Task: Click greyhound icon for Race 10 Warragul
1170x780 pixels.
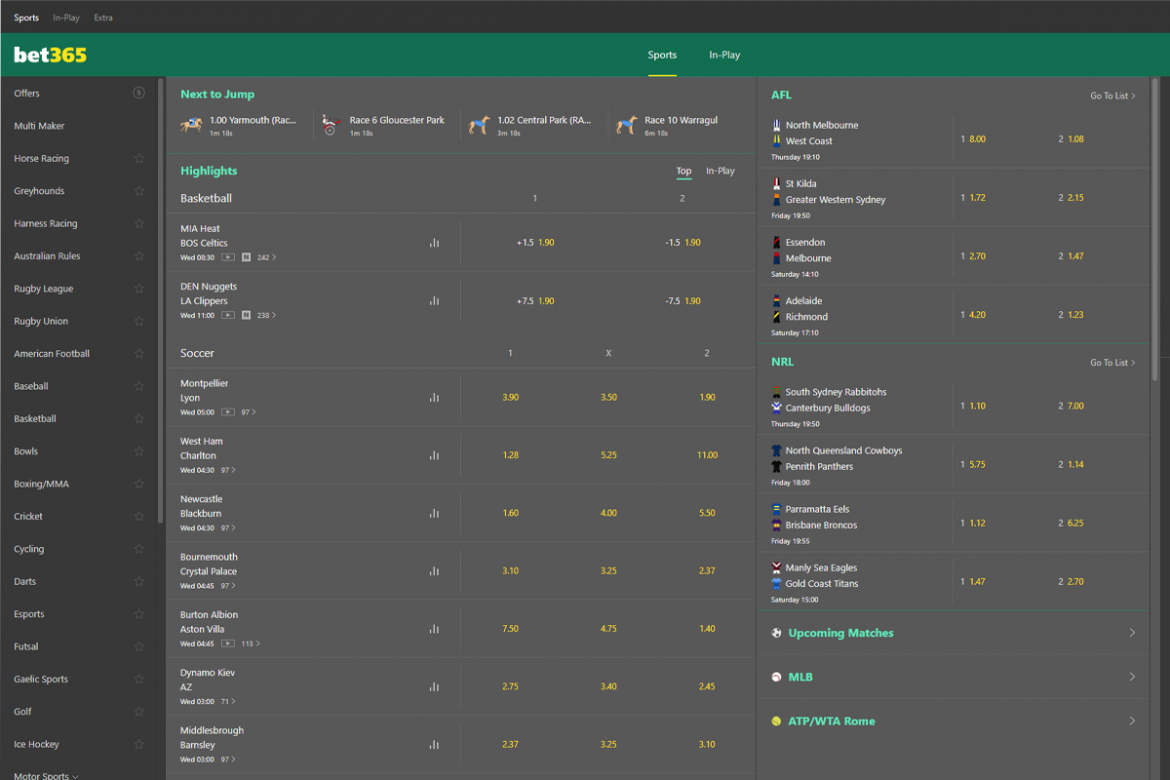Action: pyautogui.click(x=627, y=125)
